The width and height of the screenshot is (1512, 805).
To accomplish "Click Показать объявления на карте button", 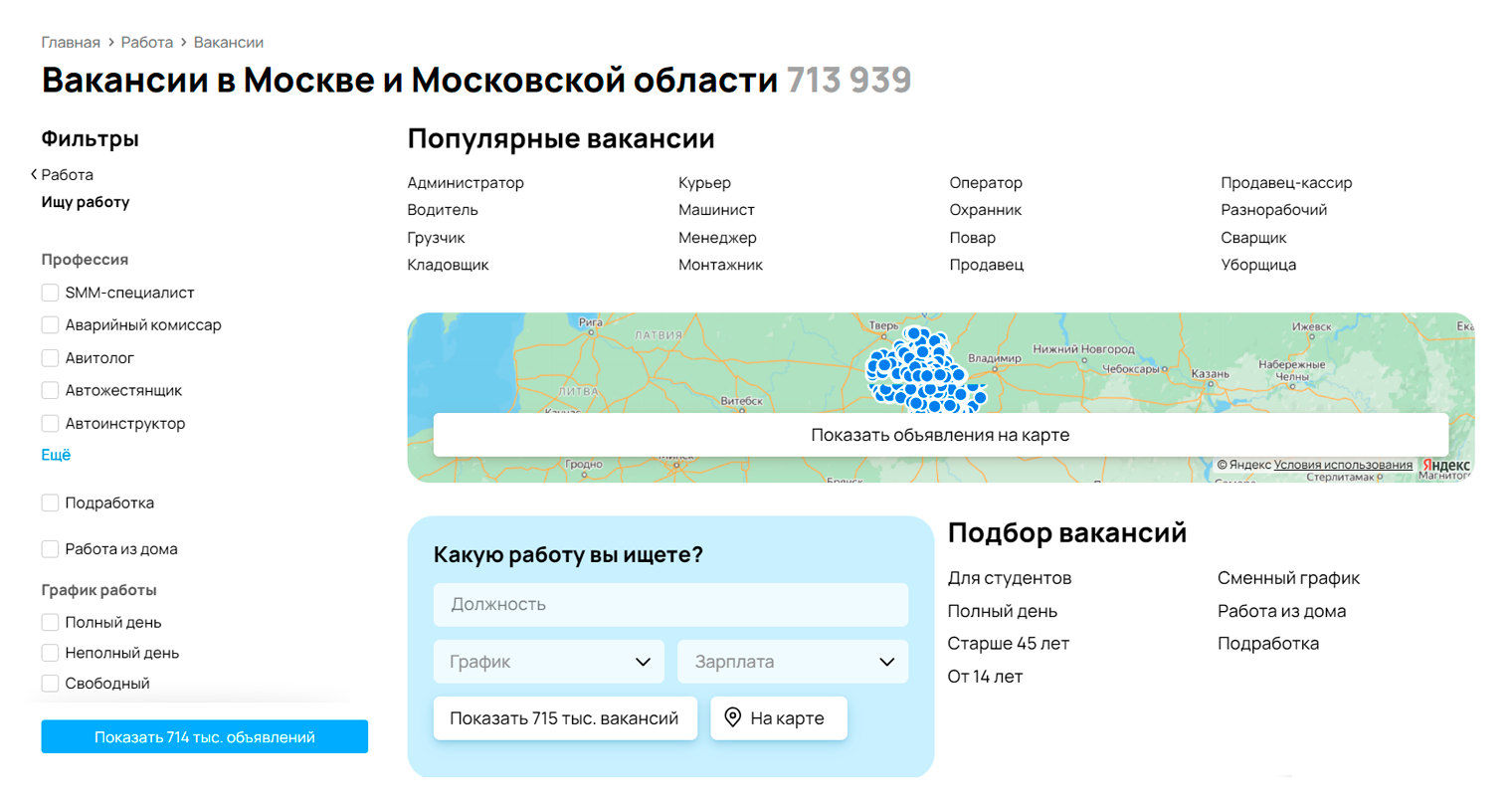I will (940, 435).
